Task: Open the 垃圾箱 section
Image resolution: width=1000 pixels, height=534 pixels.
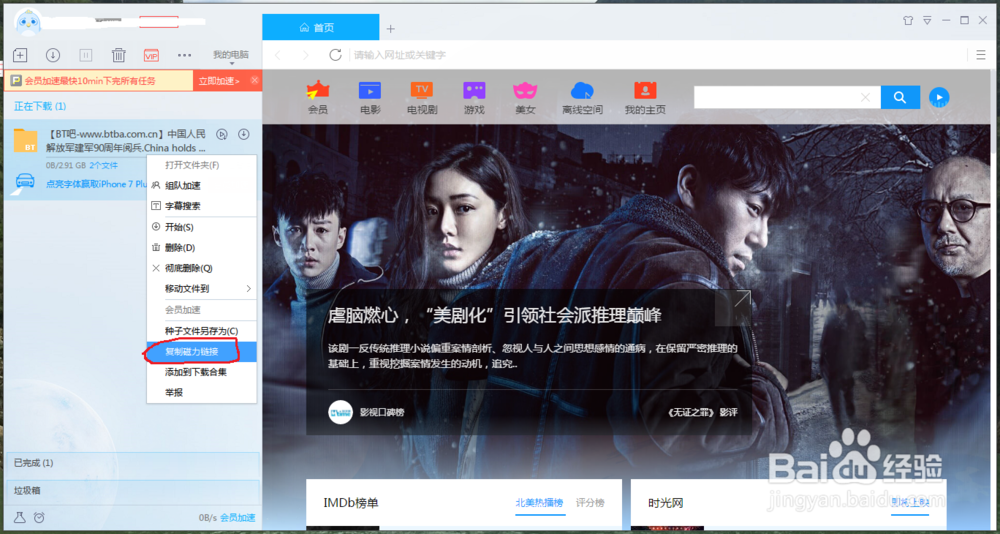Action: [x=131, y=491]
